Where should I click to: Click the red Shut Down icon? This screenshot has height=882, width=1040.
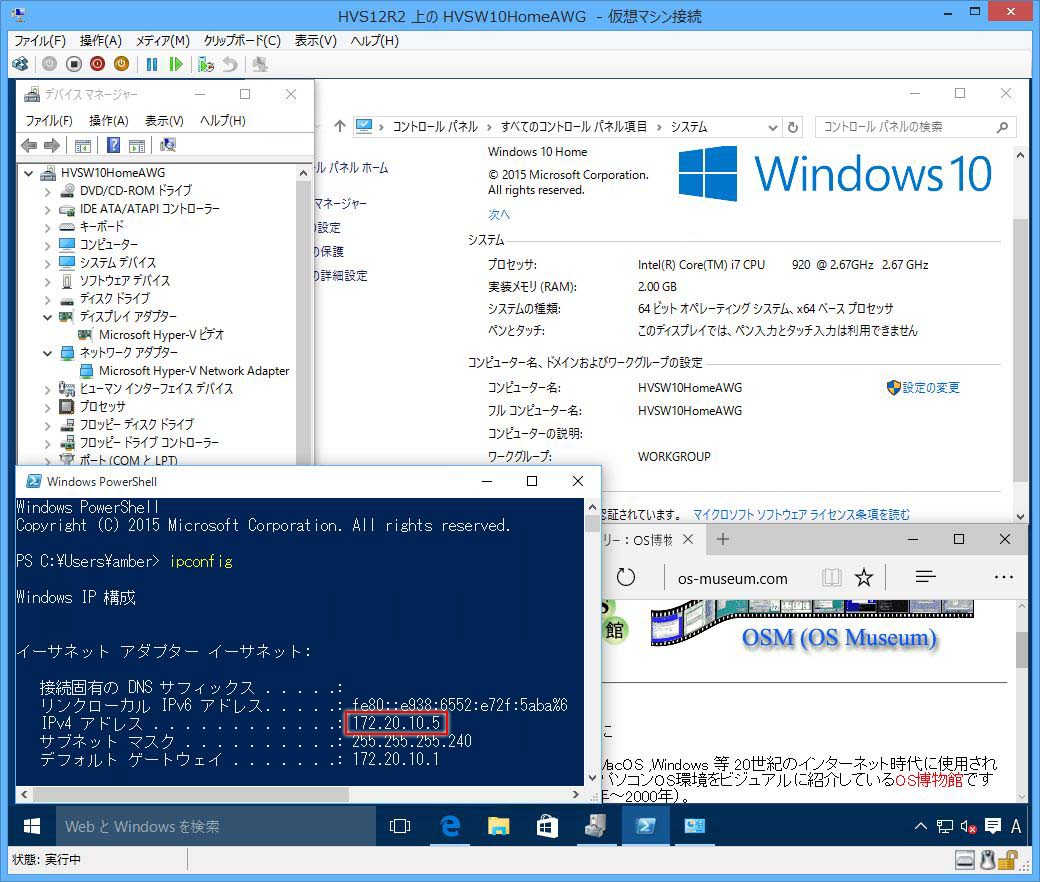point(98,64)
